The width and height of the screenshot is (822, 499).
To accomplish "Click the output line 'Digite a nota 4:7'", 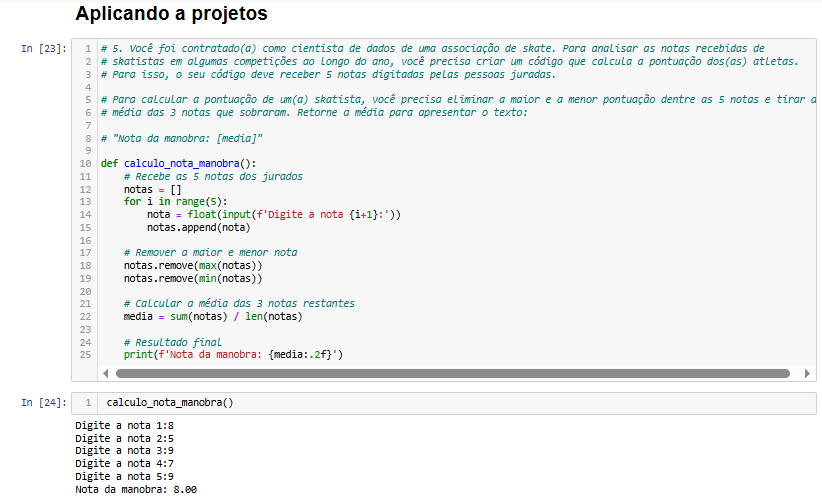I will 124,464.
